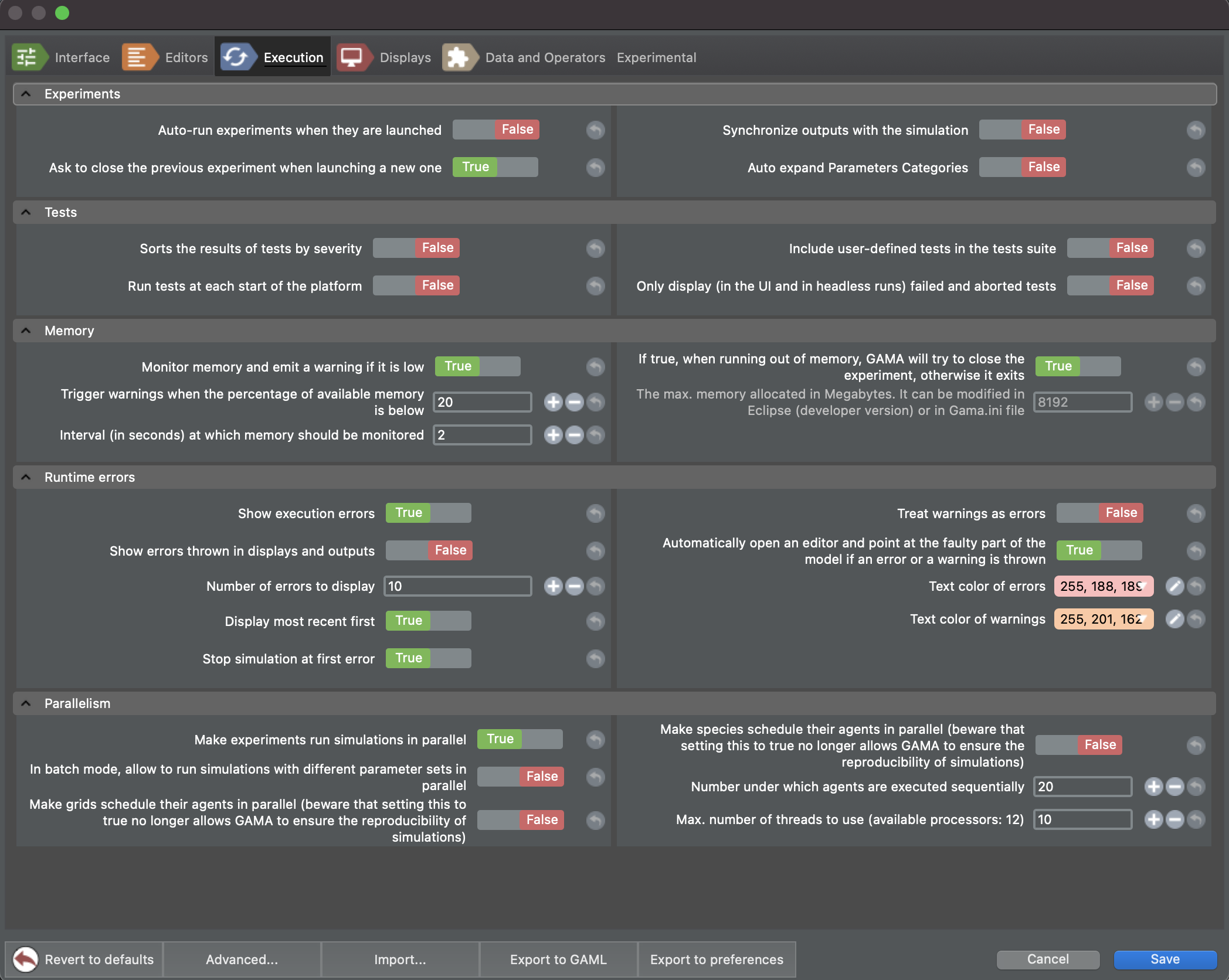This screenshot has width=1229, height=980.
Task: Select the Interface preferences icon
Action: 29,57
